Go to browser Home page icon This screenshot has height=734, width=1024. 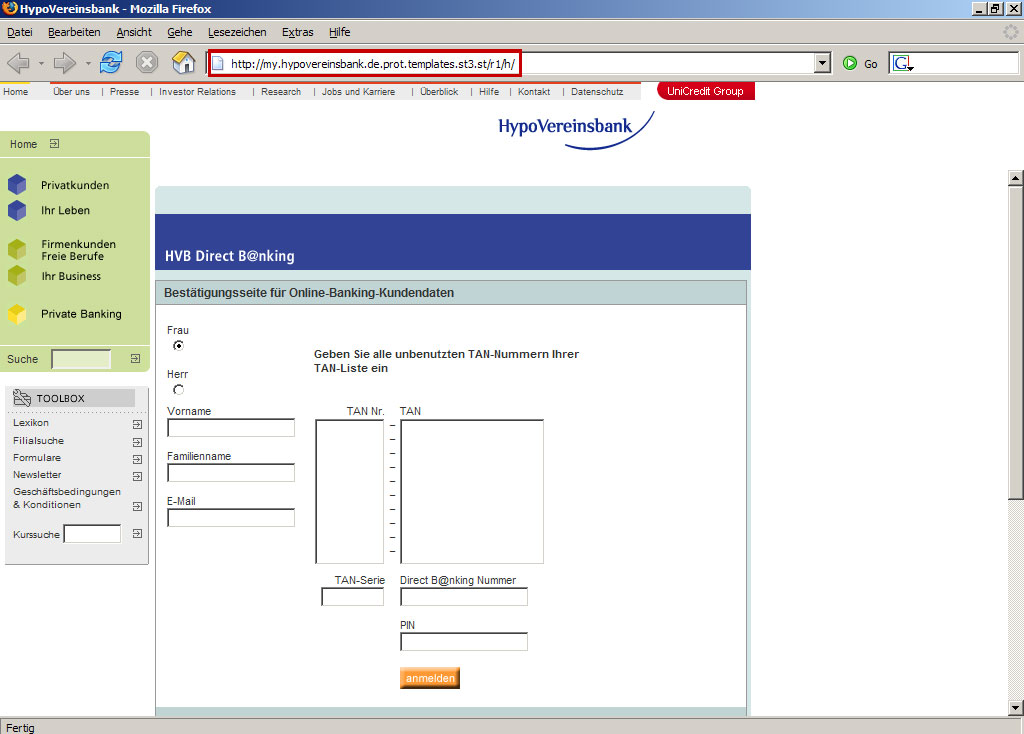(x=184, y=63)
